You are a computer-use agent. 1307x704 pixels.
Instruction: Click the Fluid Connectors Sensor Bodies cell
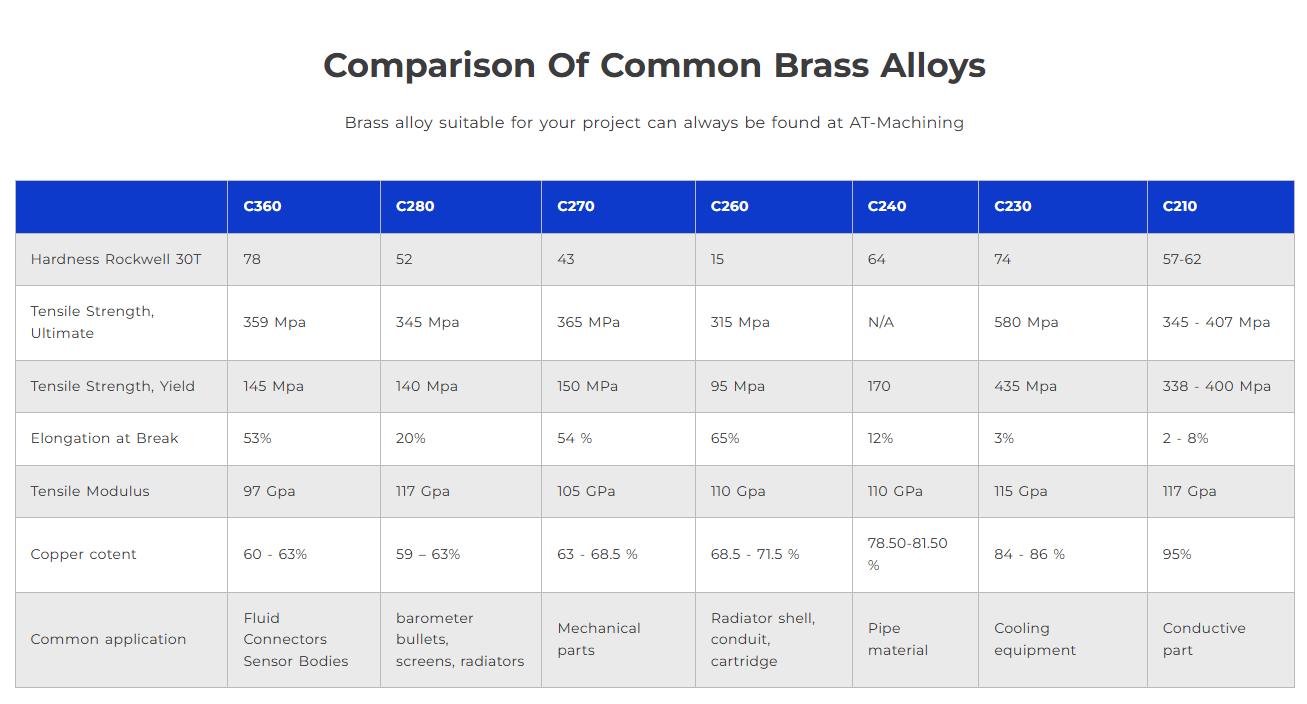pos(304,640)
